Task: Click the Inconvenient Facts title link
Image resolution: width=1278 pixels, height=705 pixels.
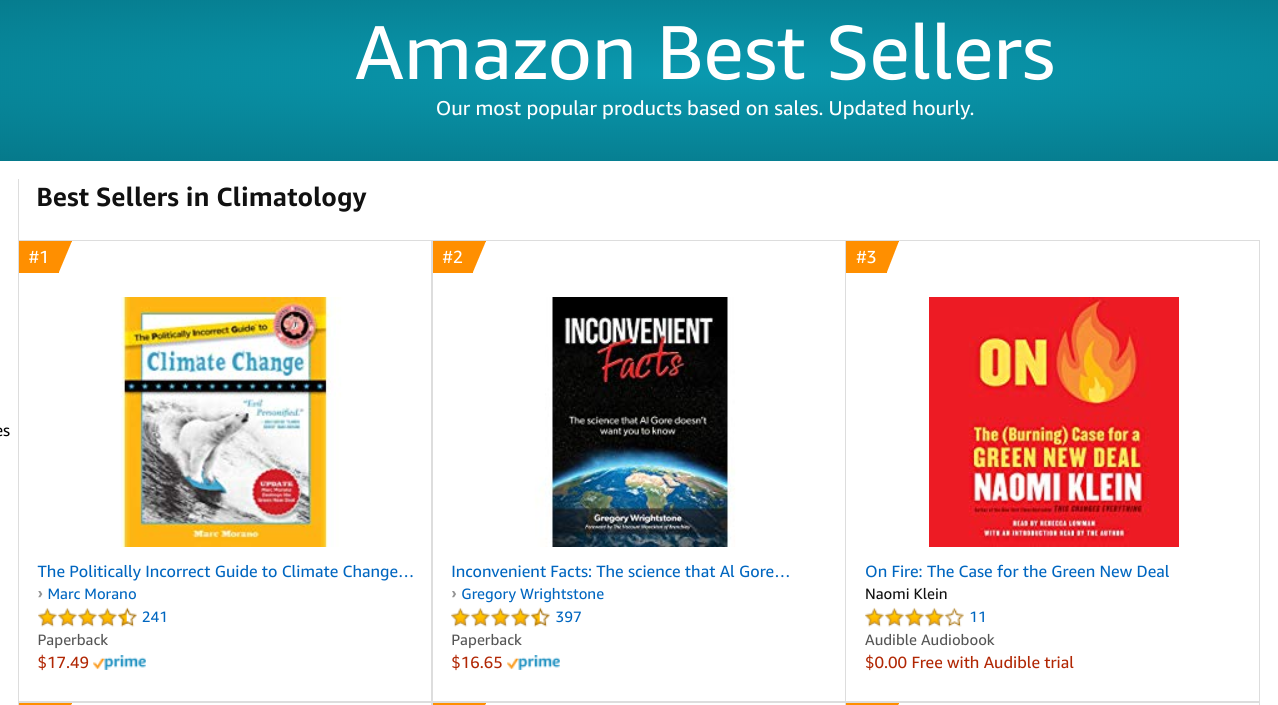Action: point(620,572)
